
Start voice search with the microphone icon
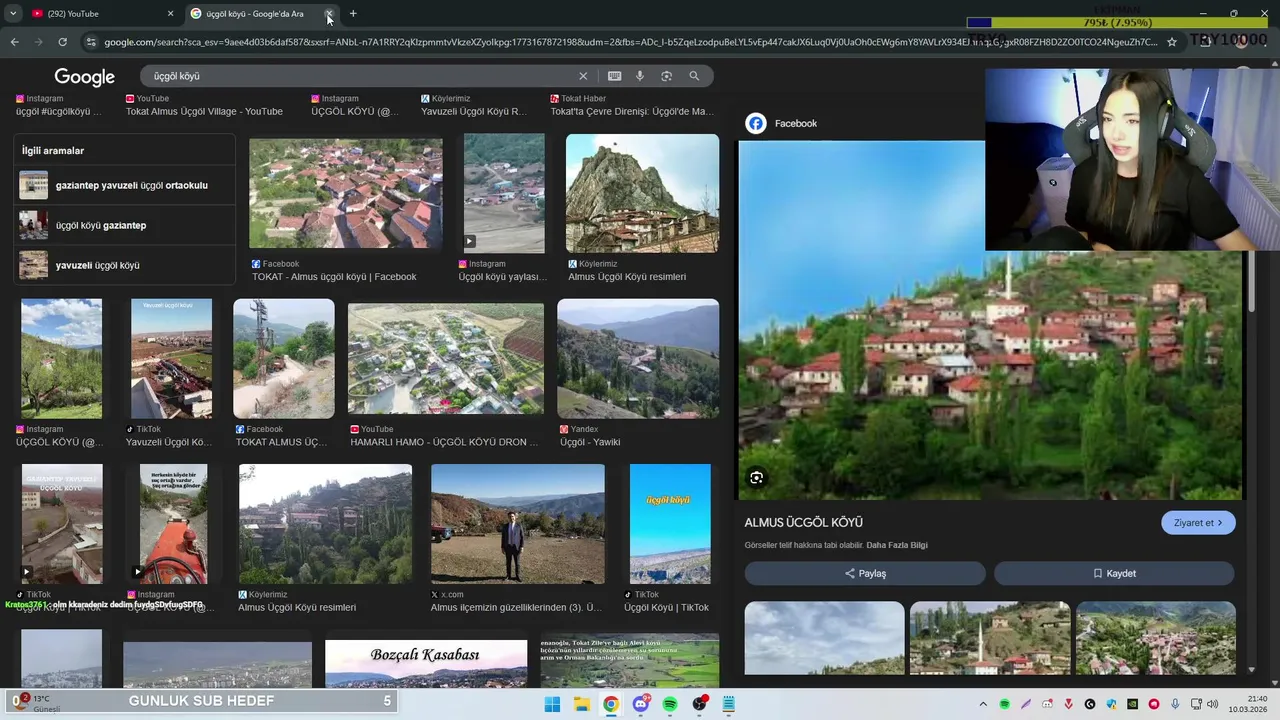[640, 76]
